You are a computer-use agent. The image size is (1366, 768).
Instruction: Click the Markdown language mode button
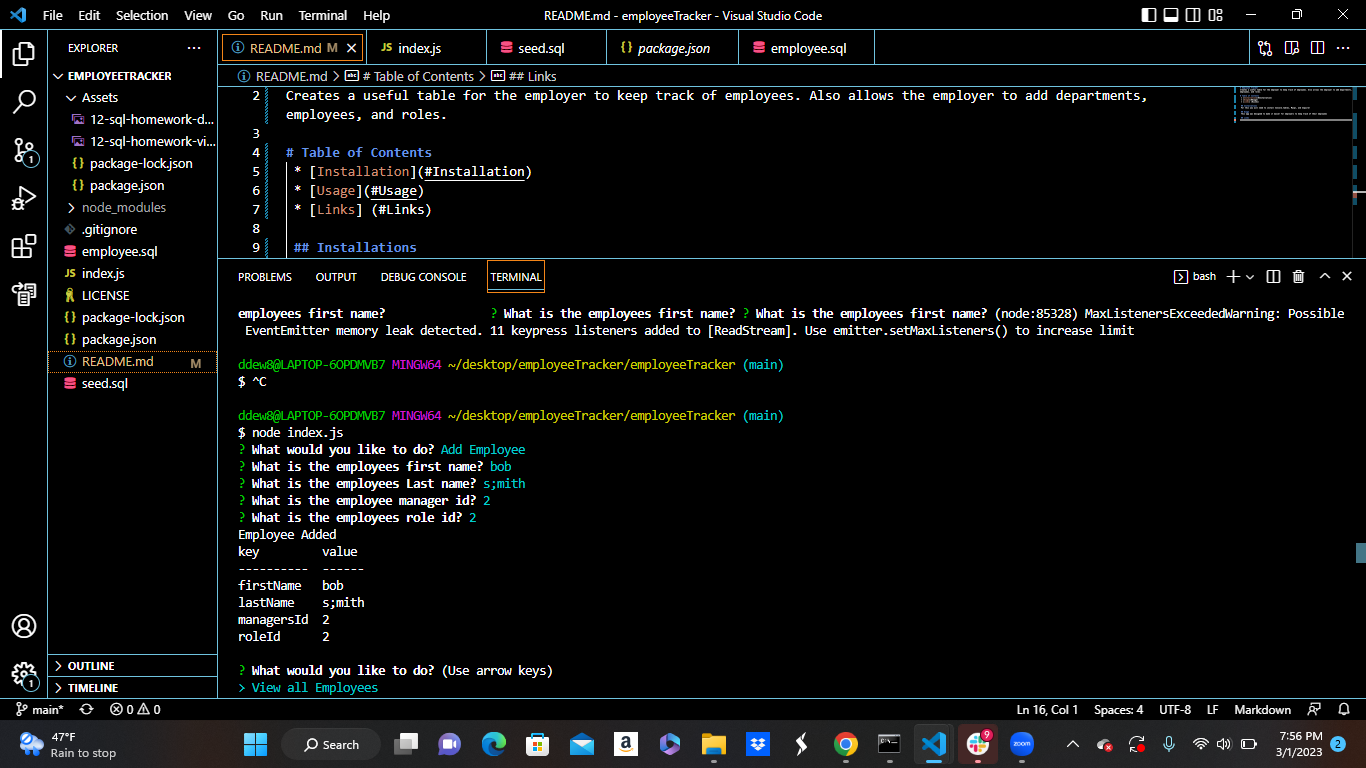coord(1262,709)
